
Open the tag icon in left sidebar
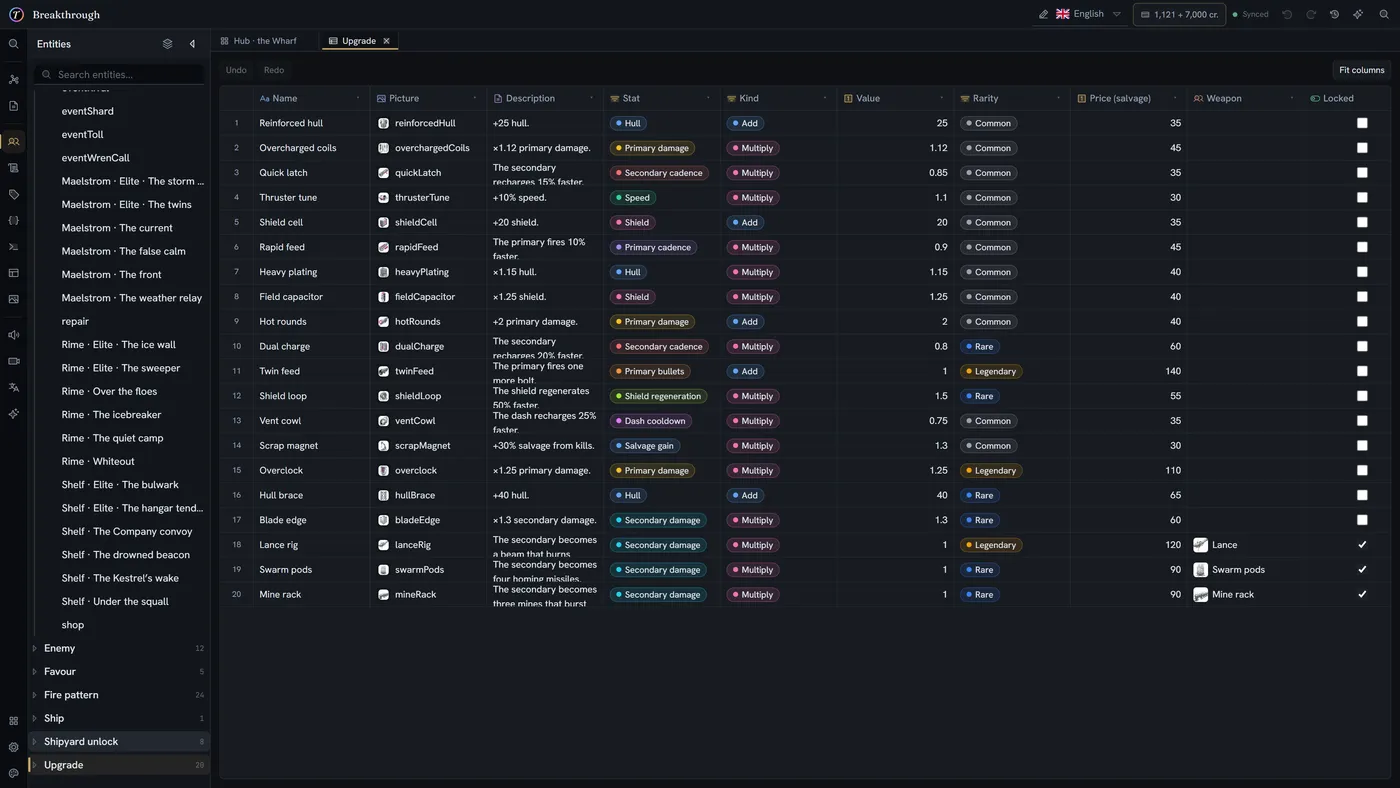click(14, 194)
